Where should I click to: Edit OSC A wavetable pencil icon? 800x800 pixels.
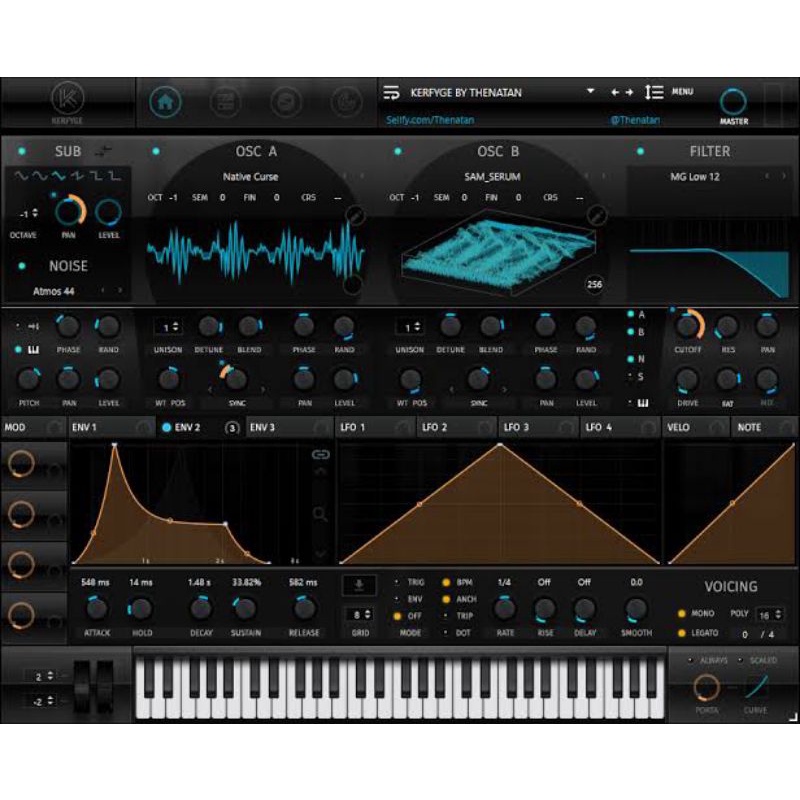coord(356,216)
